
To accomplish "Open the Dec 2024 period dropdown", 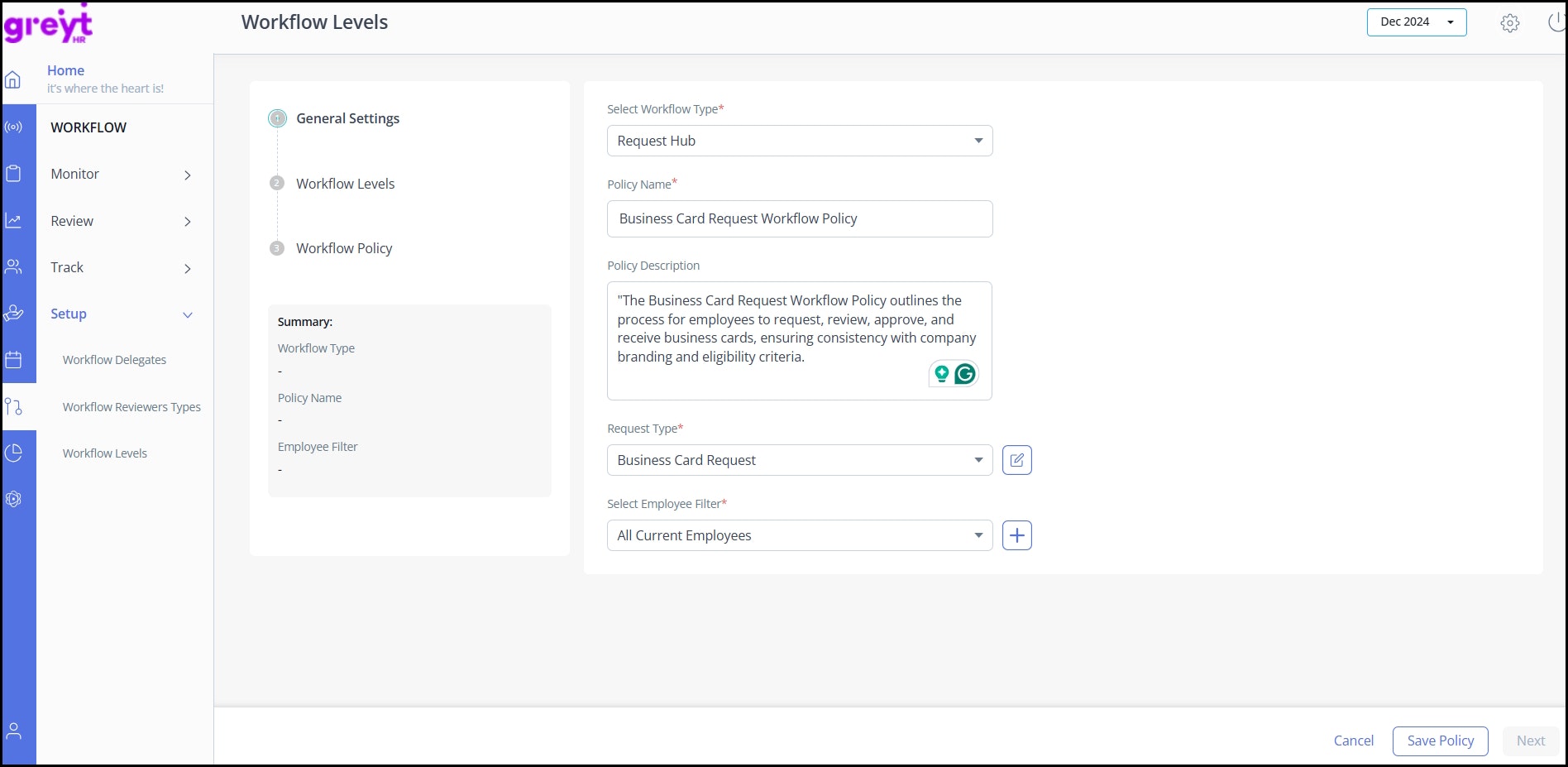I will click(x=1417, y=22).
